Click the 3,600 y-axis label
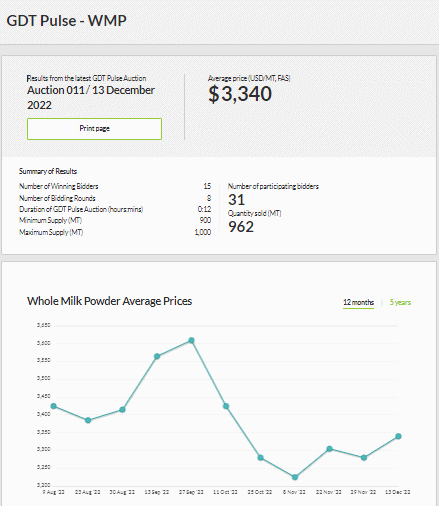The height and width of the screenshot is (506, 439). point(44,343)
